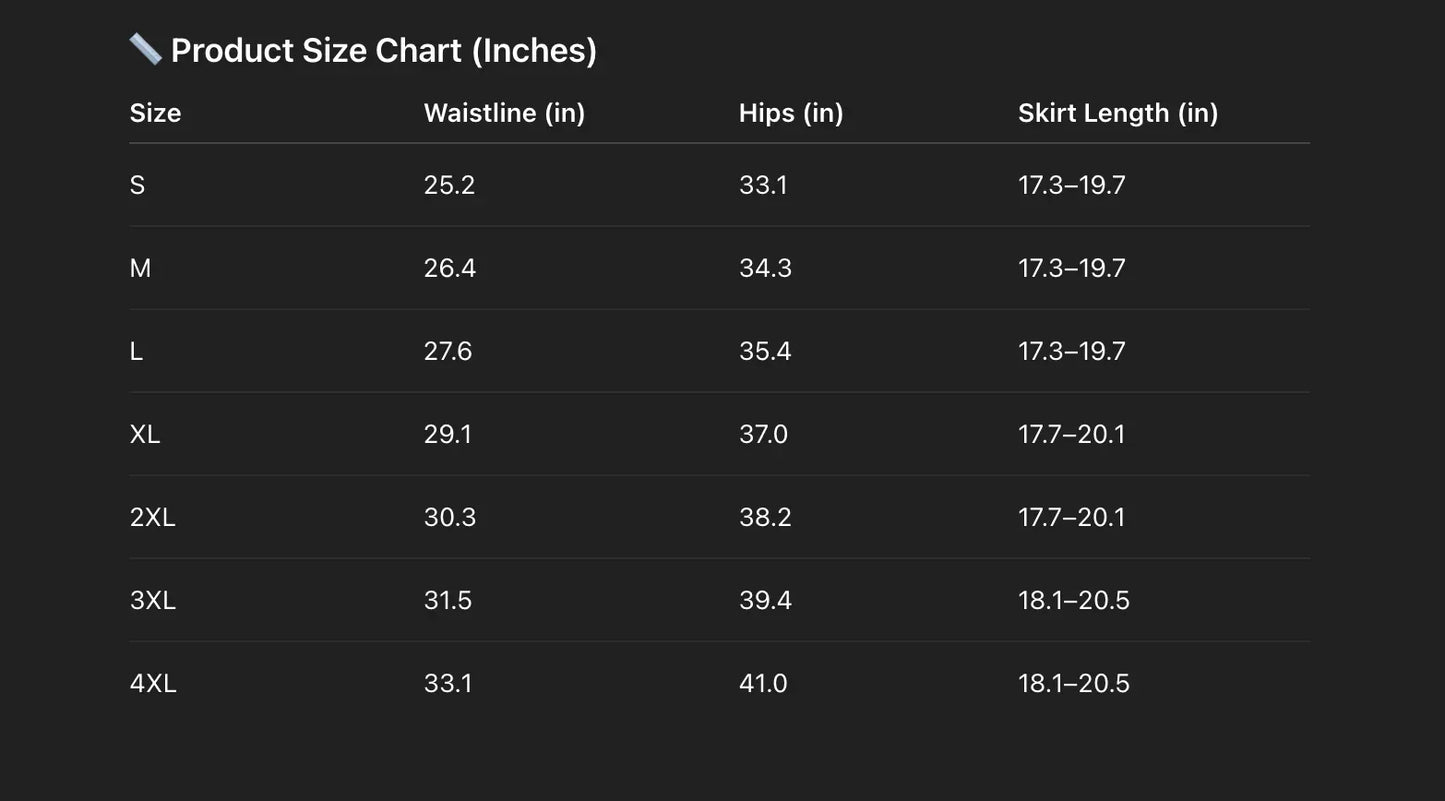This screenshot has height=801, width=1445.
Task: Select the L size row label
Action: point(136,351)
